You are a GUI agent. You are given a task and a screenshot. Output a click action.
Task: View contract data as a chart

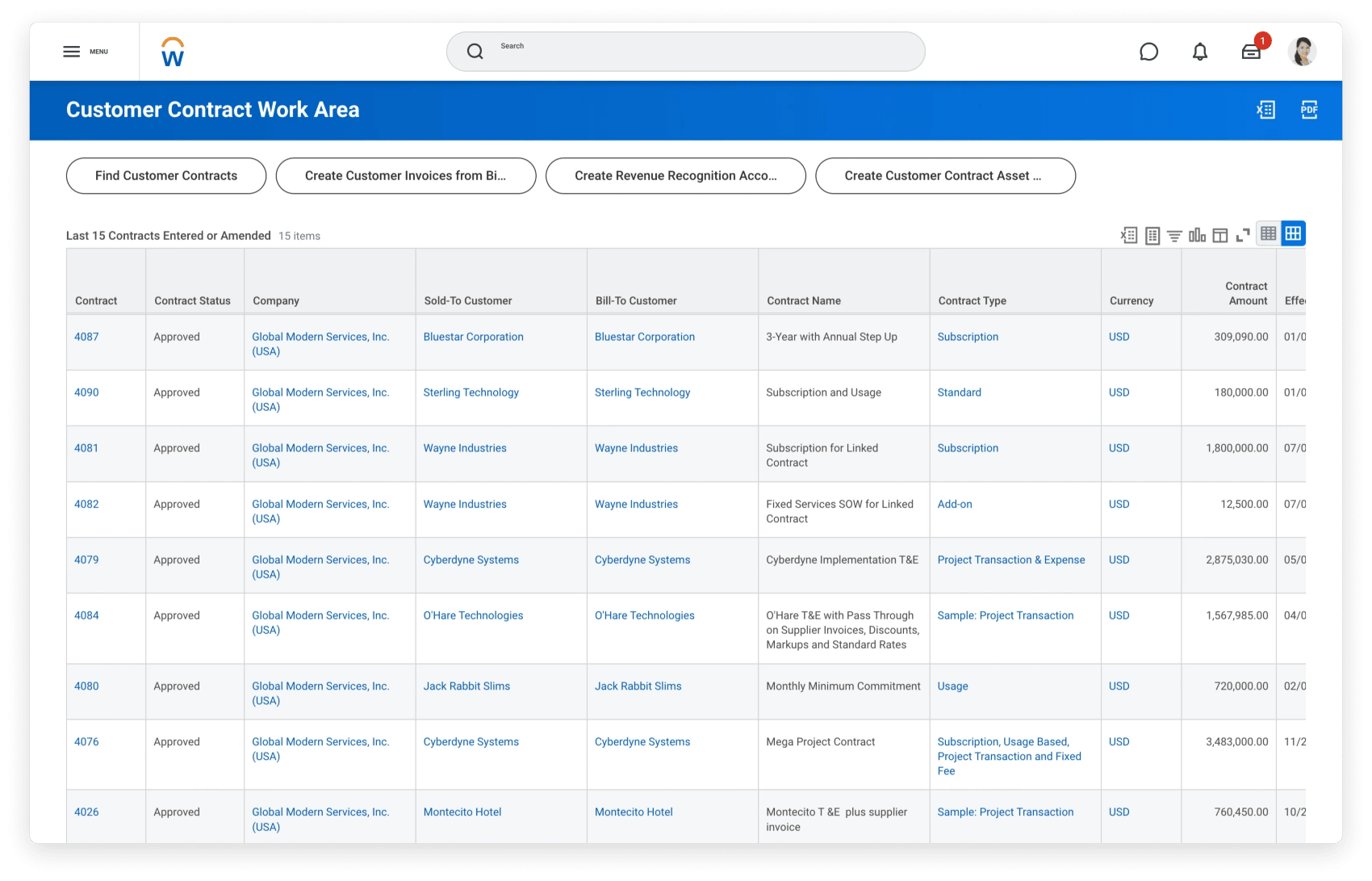tap(1197, 233)
